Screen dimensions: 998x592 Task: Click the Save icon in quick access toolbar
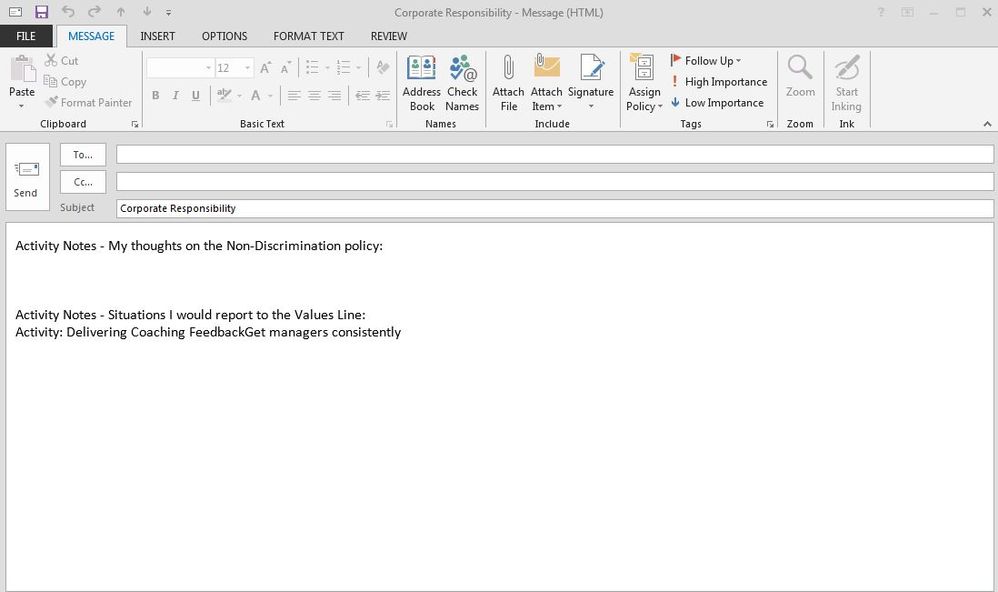click(x=41, y=12)
